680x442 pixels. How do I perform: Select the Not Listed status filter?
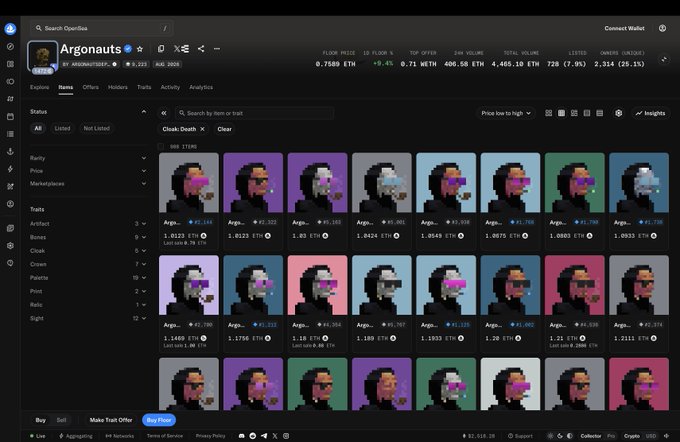[x=97, y=128]
